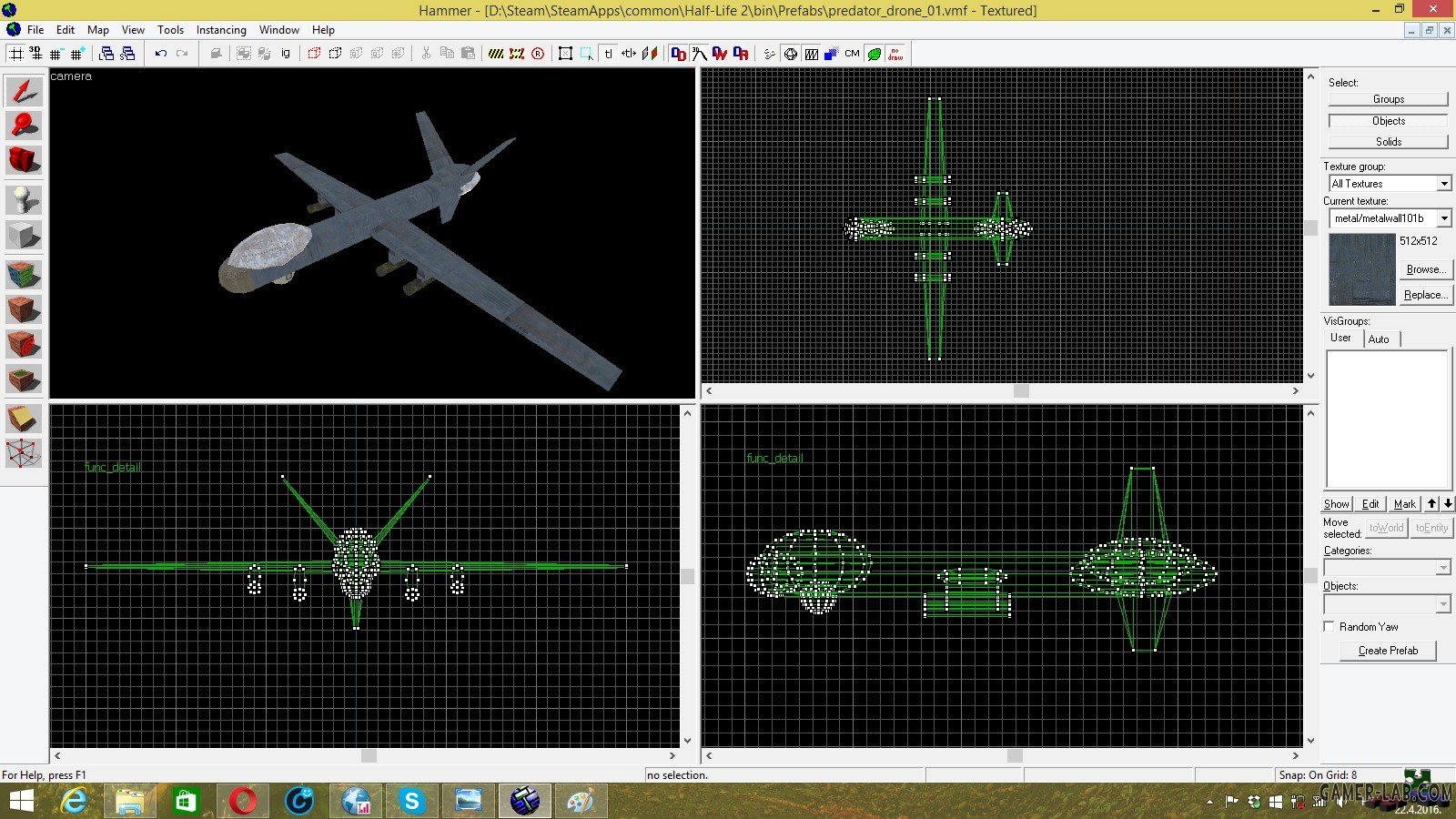The width and height of the screenshot is (1456, 819).
Task: Select the Apply Decals tool
Action: [x=25, y=344]
